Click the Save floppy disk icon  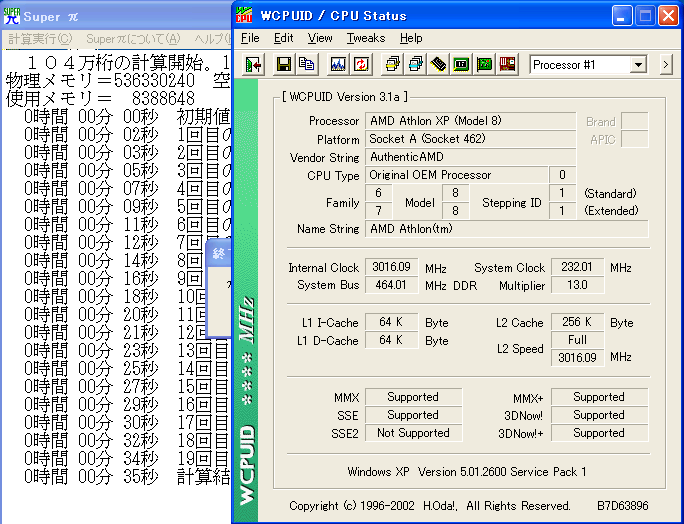tap(284, 64)
